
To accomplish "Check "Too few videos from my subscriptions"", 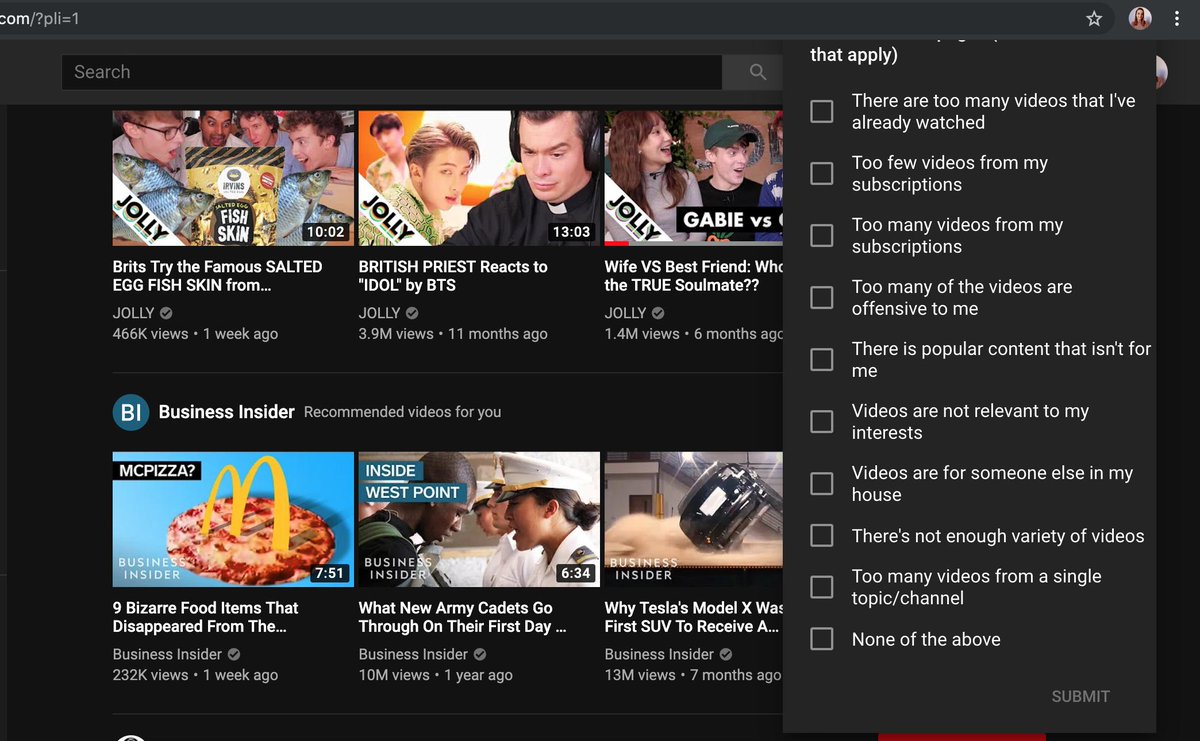I will tap(822, 173).
